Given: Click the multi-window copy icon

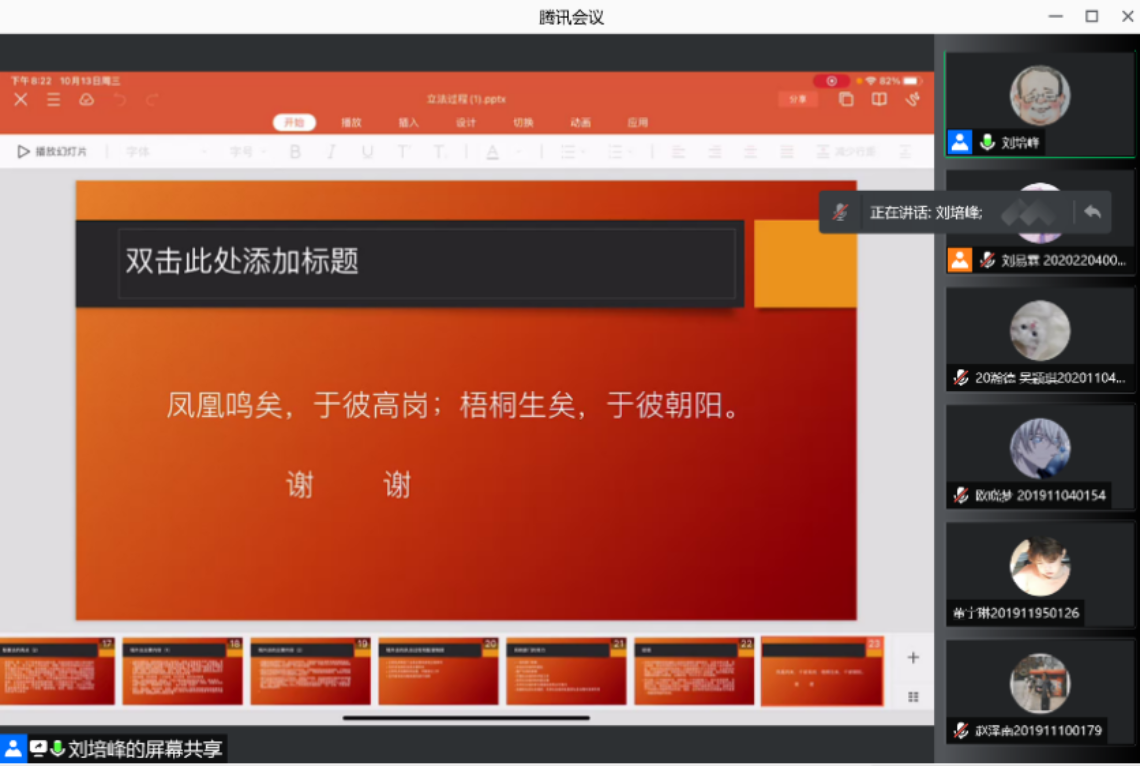Looking at the screenshot, I should point(846,99).
